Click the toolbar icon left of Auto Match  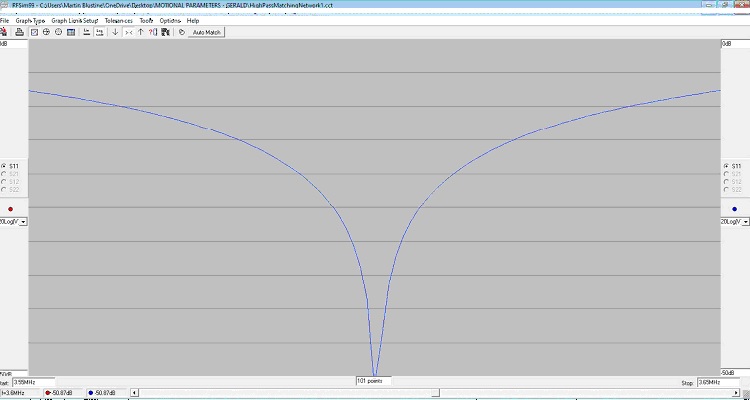[x=181, y=32]
